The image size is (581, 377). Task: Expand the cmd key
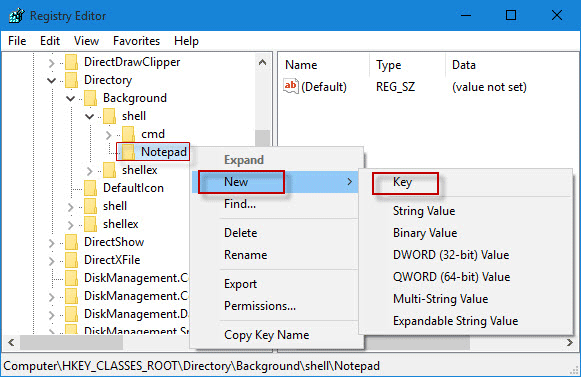coord(109,135)
